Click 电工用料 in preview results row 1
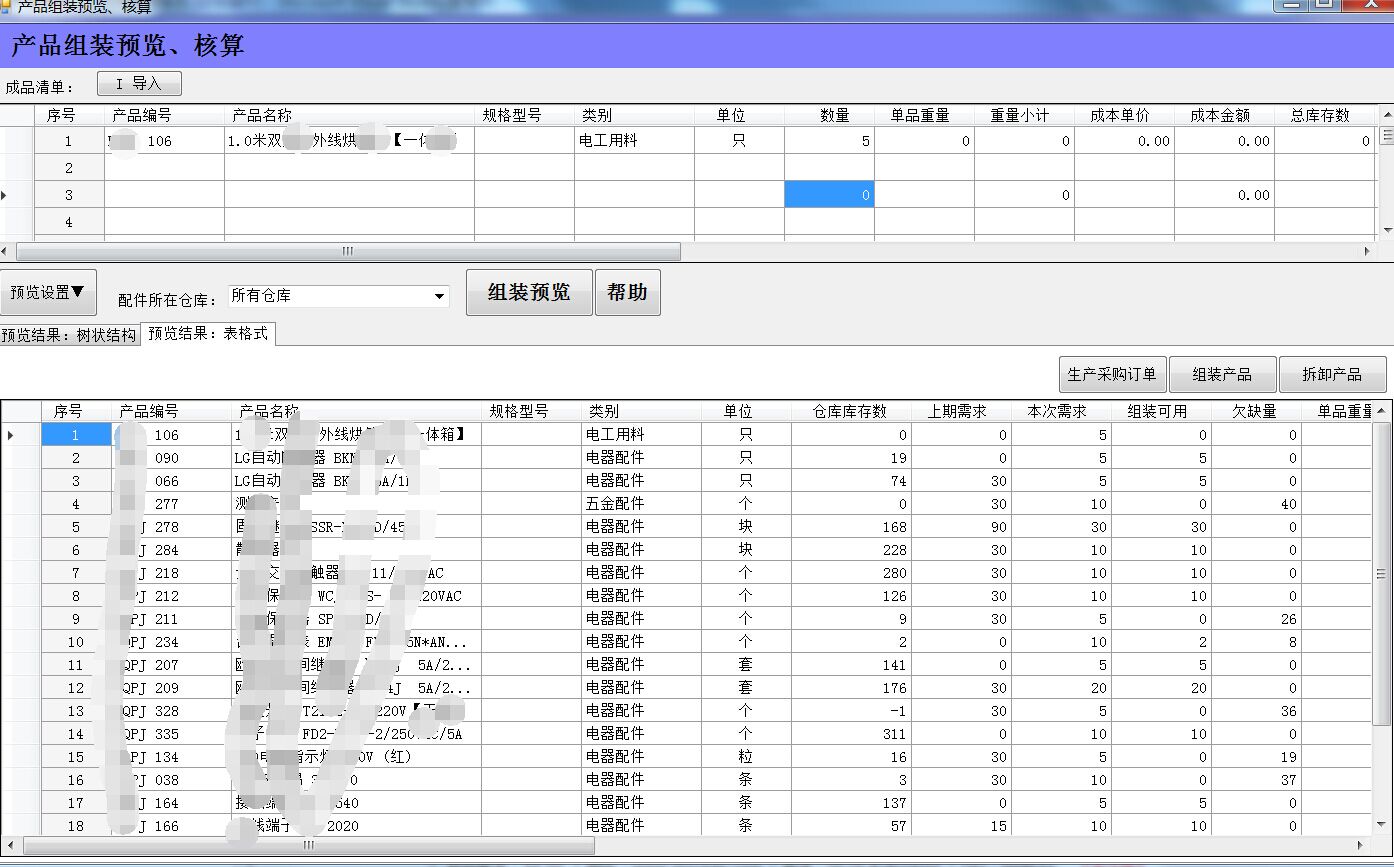The image size is (1394, 867). 641,435
